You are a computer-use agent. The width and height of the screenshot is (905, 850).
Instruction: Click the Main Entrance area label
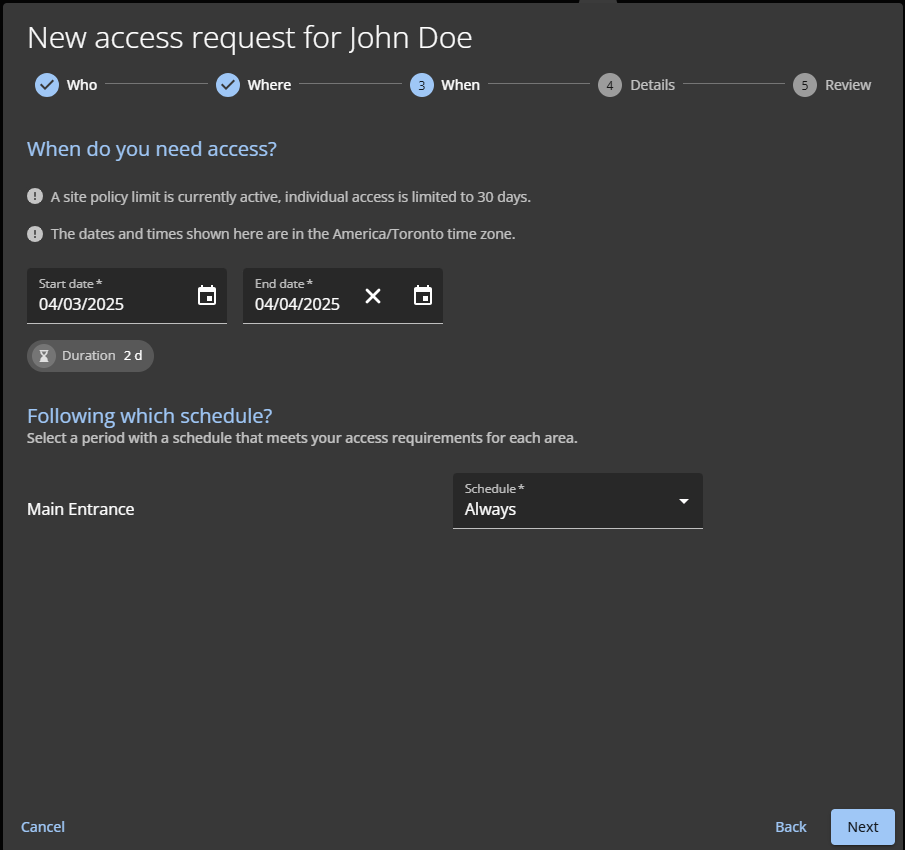pyautogui.click(x=81, y=509)
